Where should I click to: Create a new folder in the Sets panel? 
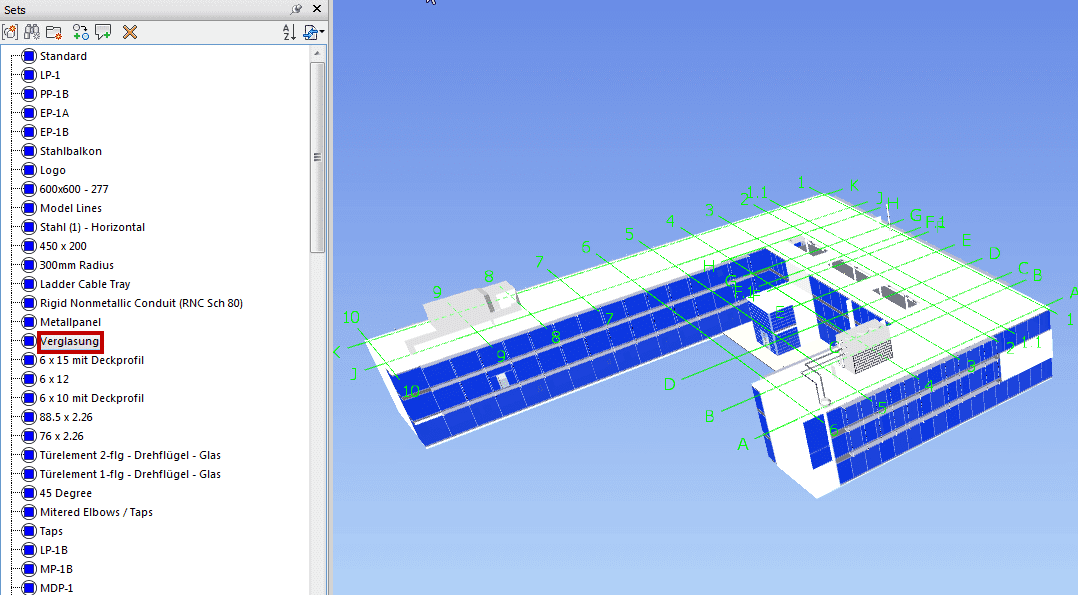53,31
